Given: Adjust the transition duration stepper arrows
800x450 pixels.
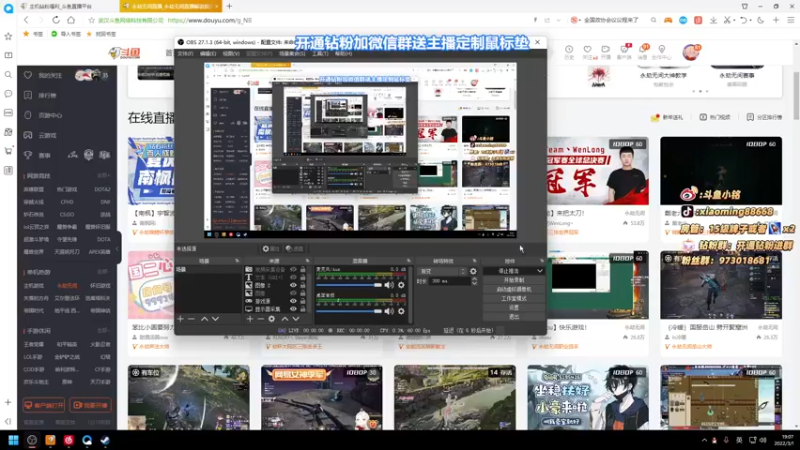Looking at the screenshot, I should tap(474, 281).
